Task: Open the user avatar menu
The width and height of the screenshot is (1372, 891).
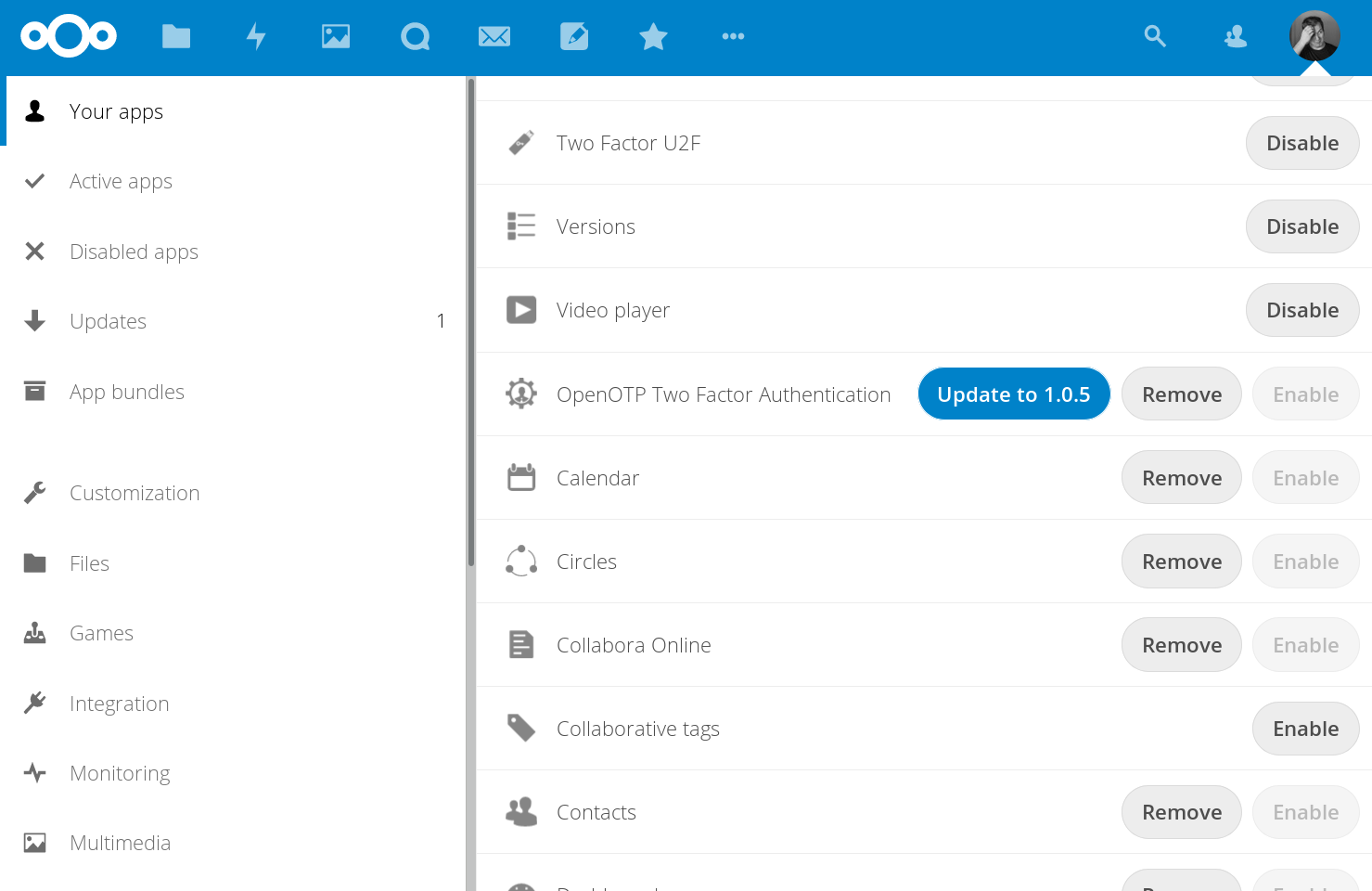Action: (1314, 36)
